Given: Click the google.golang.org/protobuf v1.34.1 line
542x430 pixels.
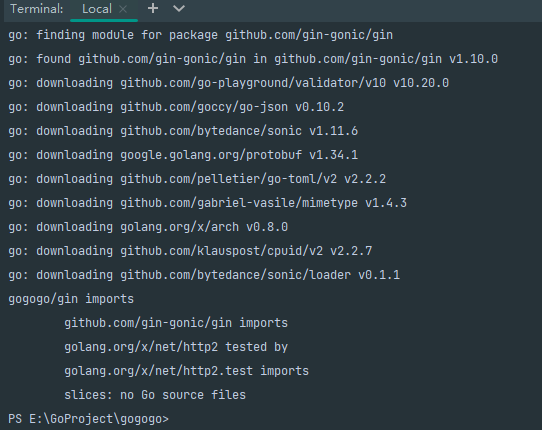Looking at the screenshot, I should pos(183,155).
